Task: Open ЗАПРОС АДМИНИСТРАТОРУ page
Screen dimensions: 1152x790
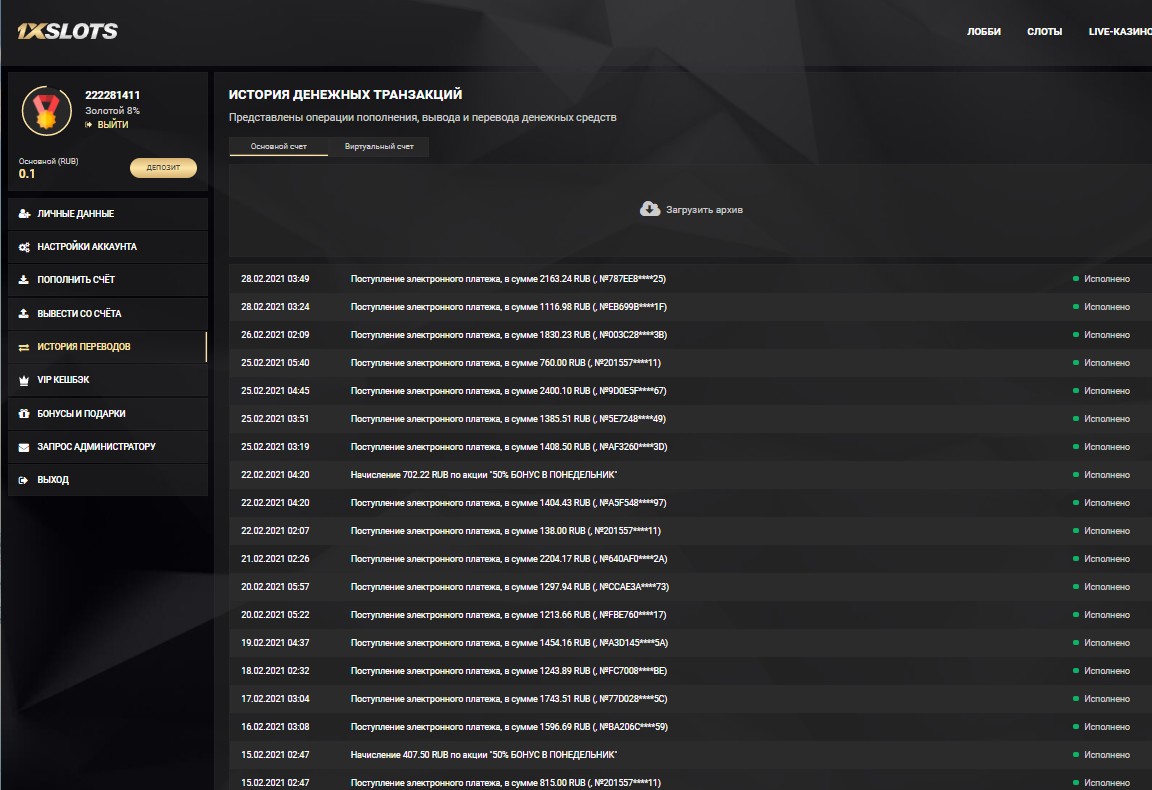Action: (108, 447)
